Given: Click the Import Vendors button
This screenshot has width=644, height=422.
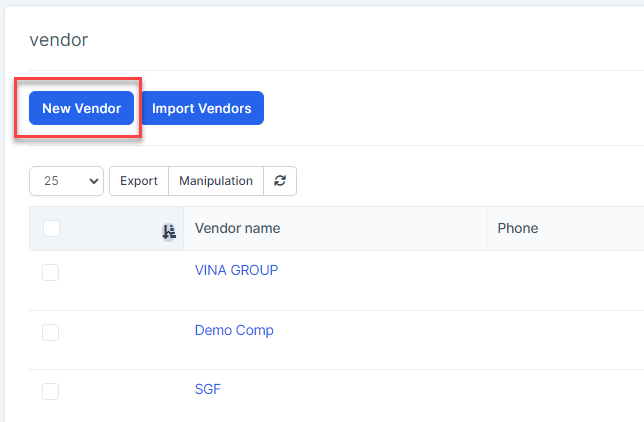Looking at the screenshot, I should click(x=202, y=108).
